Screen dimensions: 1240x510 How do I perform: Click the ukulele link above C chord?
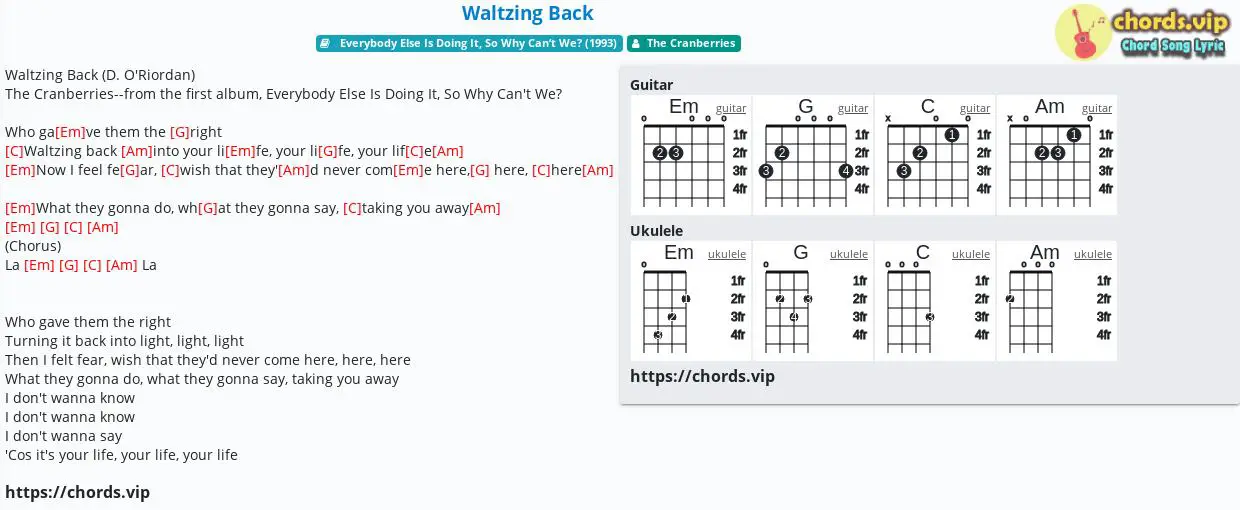[x=971, y=254]
